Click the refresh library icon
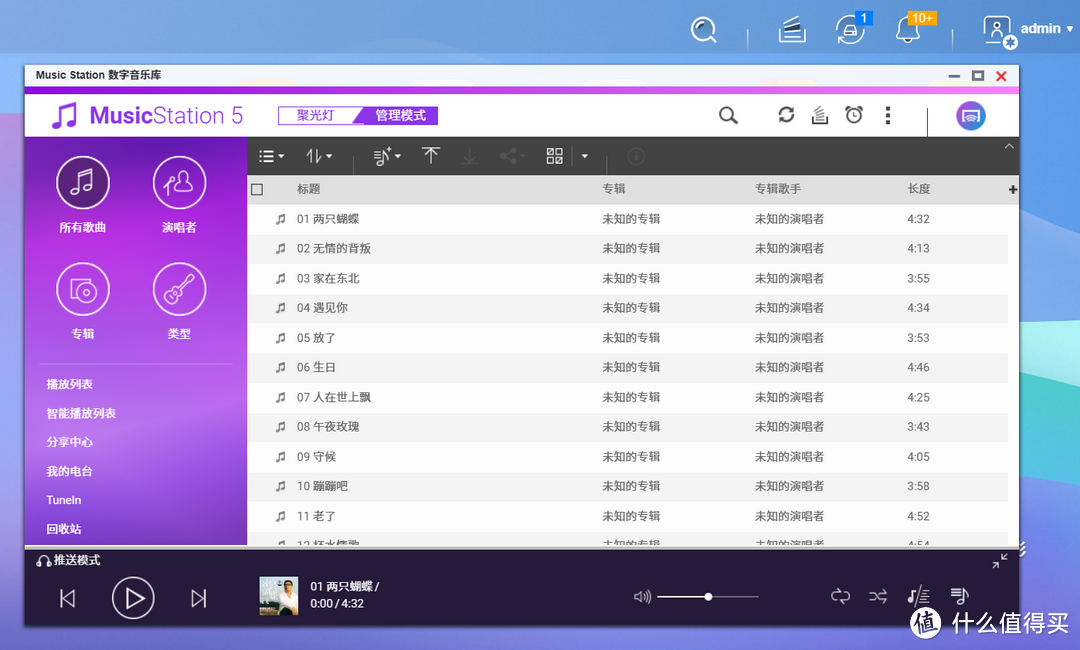This screenshot has width=1080, height=650. (x=786, y=116)
